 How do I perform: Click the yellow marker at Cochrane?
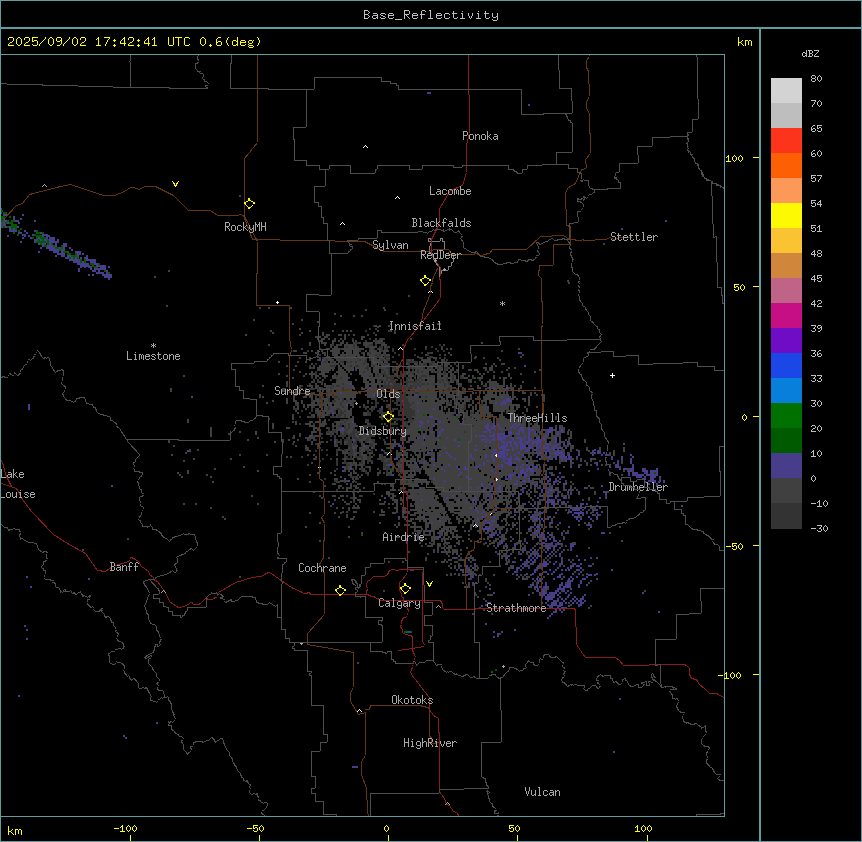coord(340,590)
